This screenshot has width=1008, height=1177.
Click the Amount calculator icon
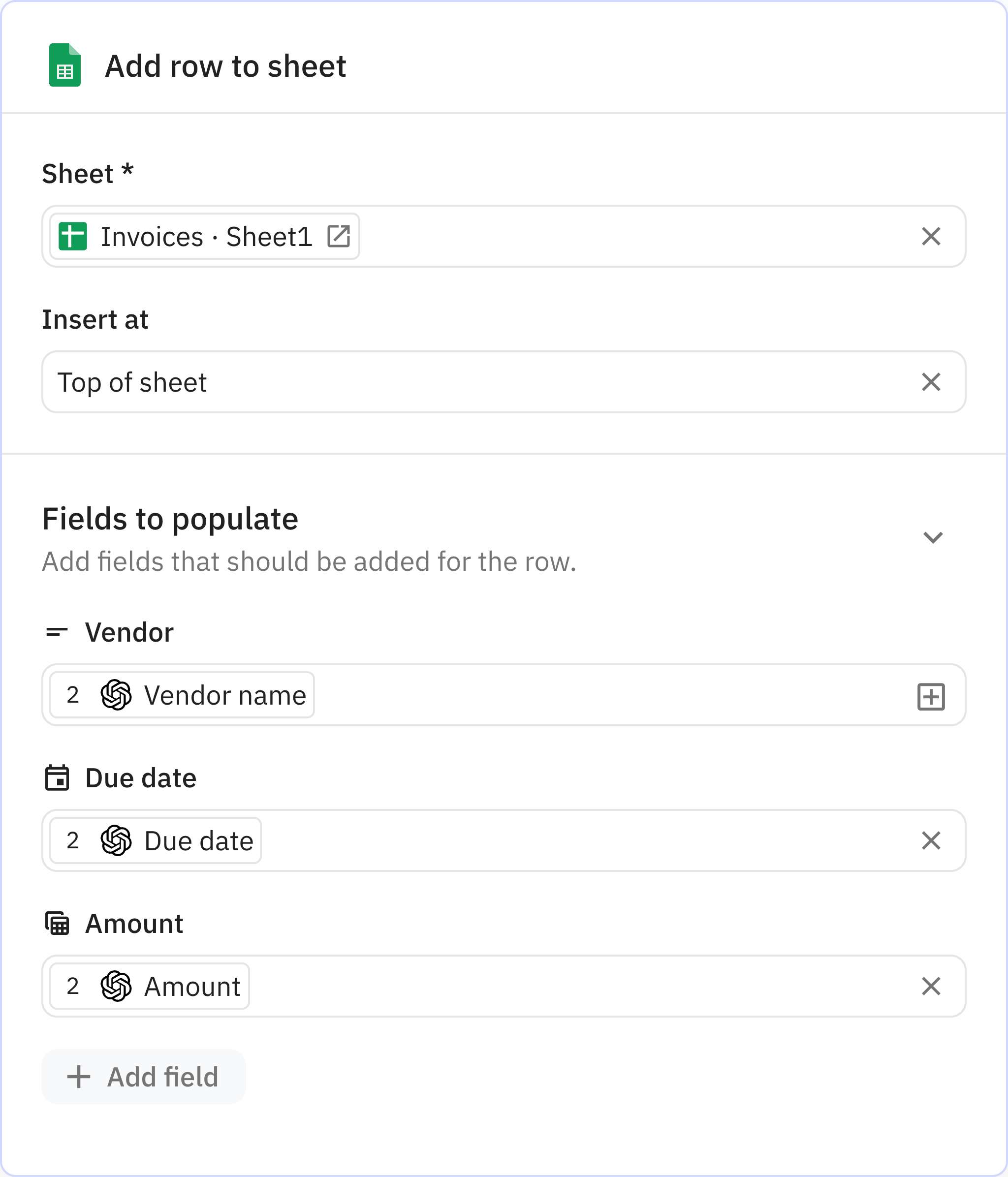click(57, 924)
